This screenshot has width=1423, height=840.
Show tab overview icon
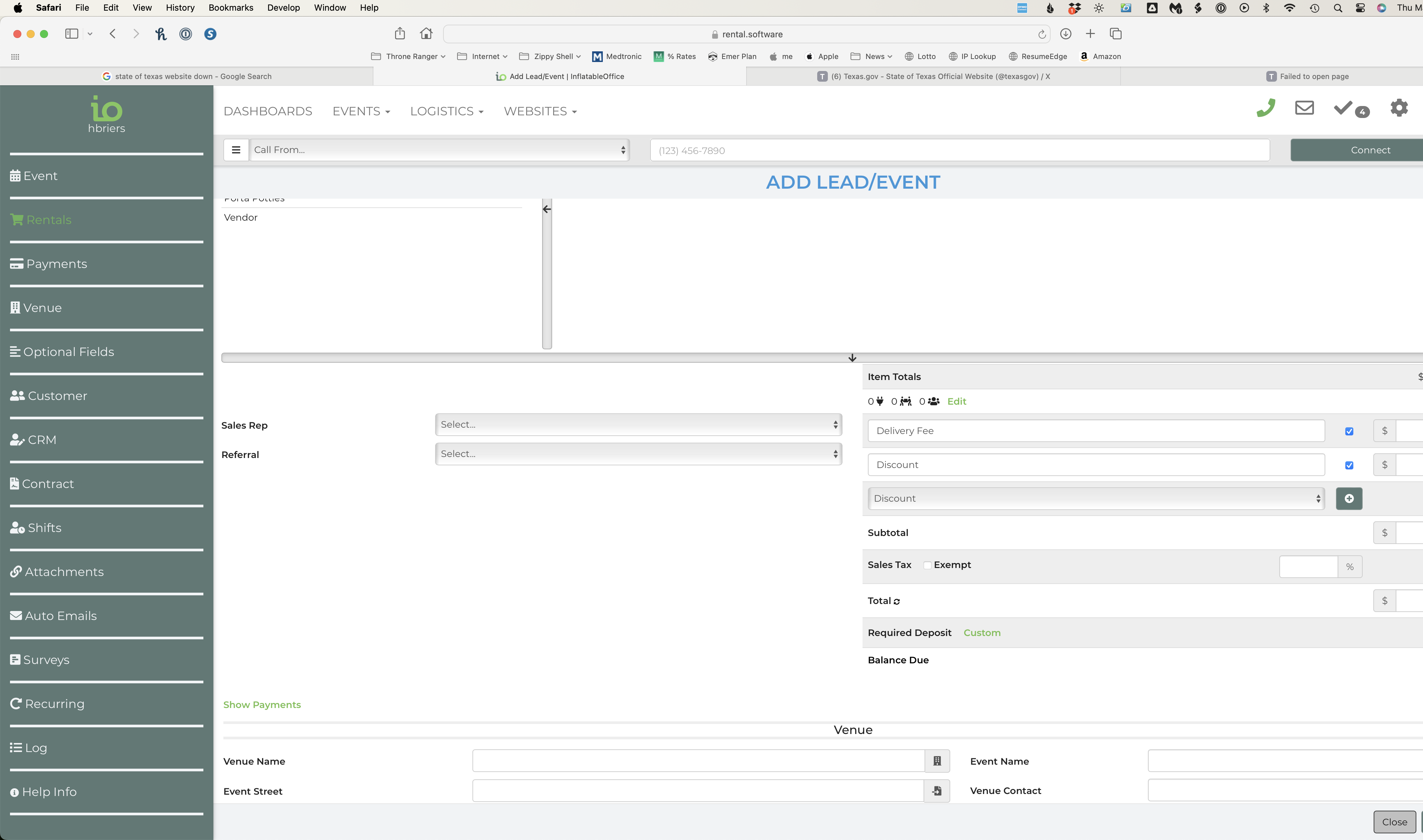coord(1116,34)
